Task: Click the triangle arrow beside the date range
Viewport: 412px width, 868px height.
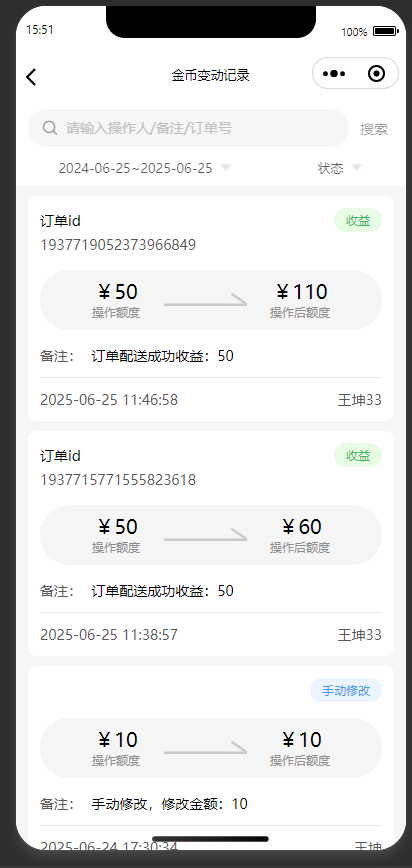Action: [225, 167]
